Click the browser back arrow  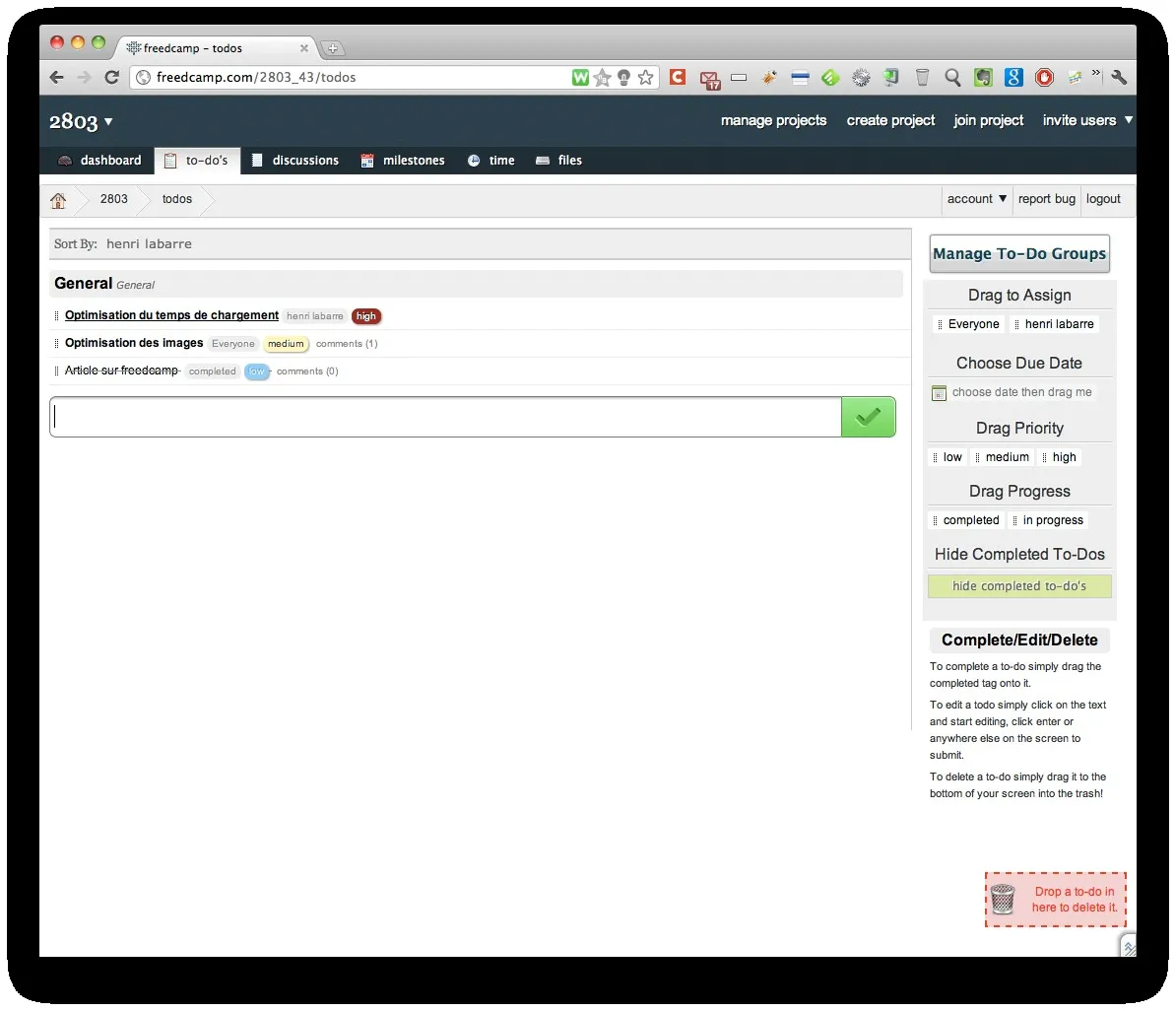pos(56,77)
